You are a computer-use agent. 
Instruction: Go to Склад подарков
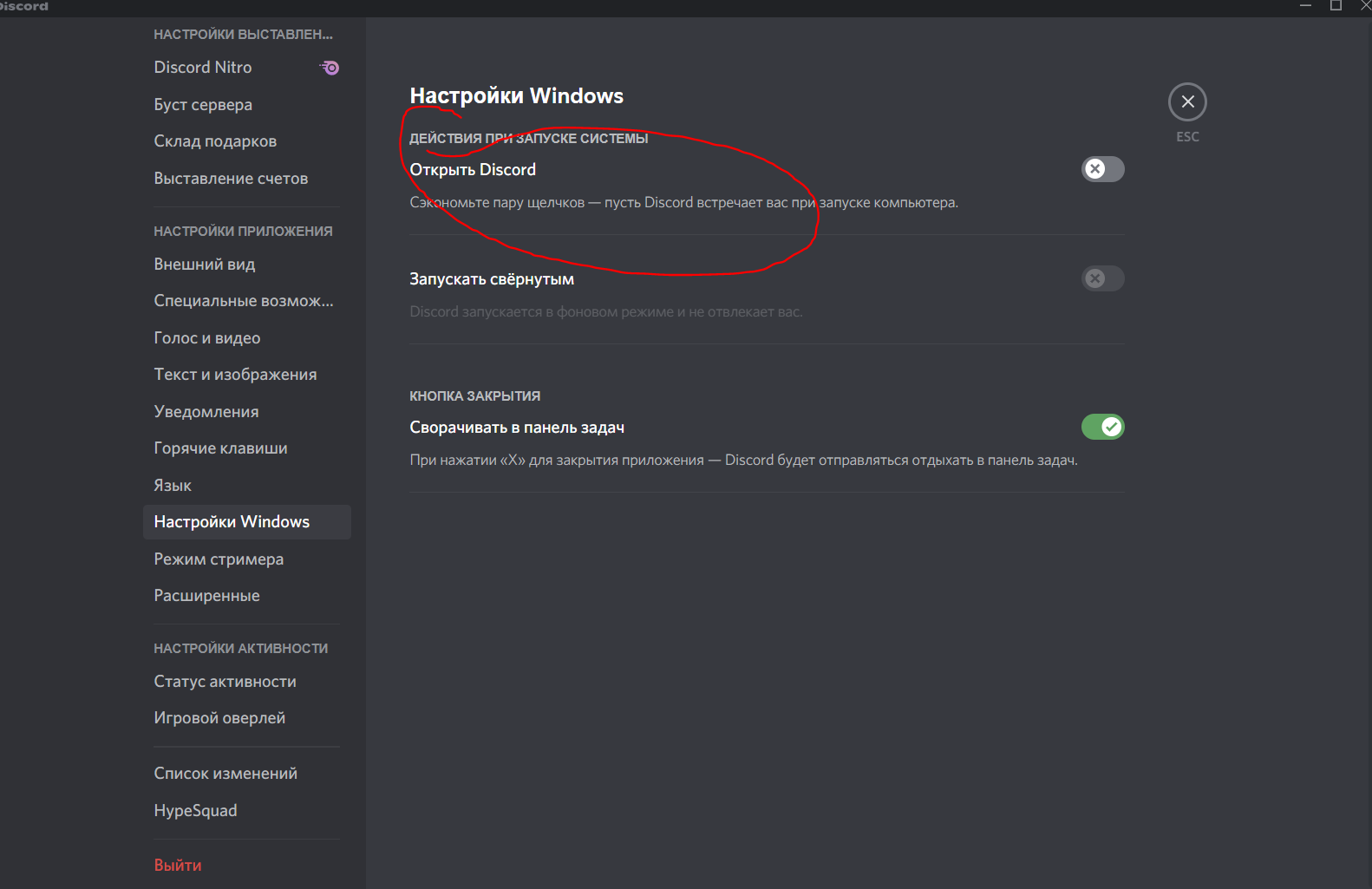click(x=247, y=141)
